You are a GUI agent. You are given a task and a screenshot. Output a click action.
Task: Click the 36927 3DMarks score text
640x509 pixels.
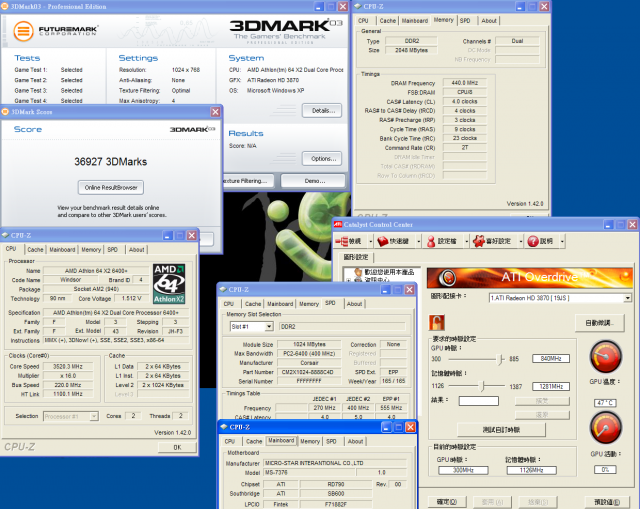click(x=111, y=162)
